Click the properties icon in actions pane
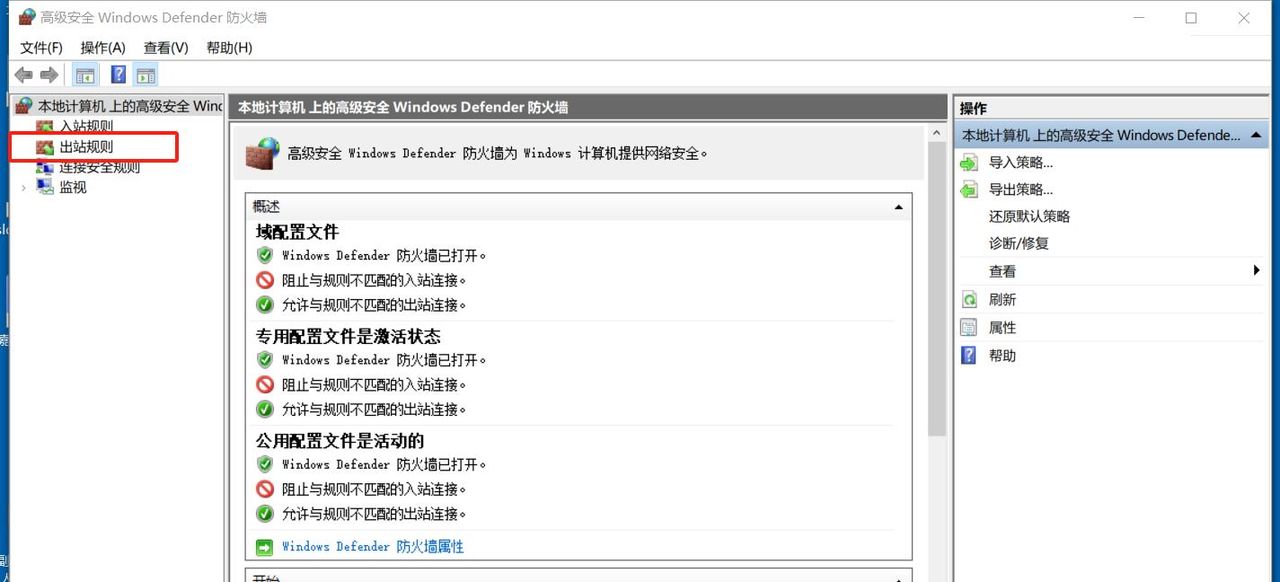 968,327
